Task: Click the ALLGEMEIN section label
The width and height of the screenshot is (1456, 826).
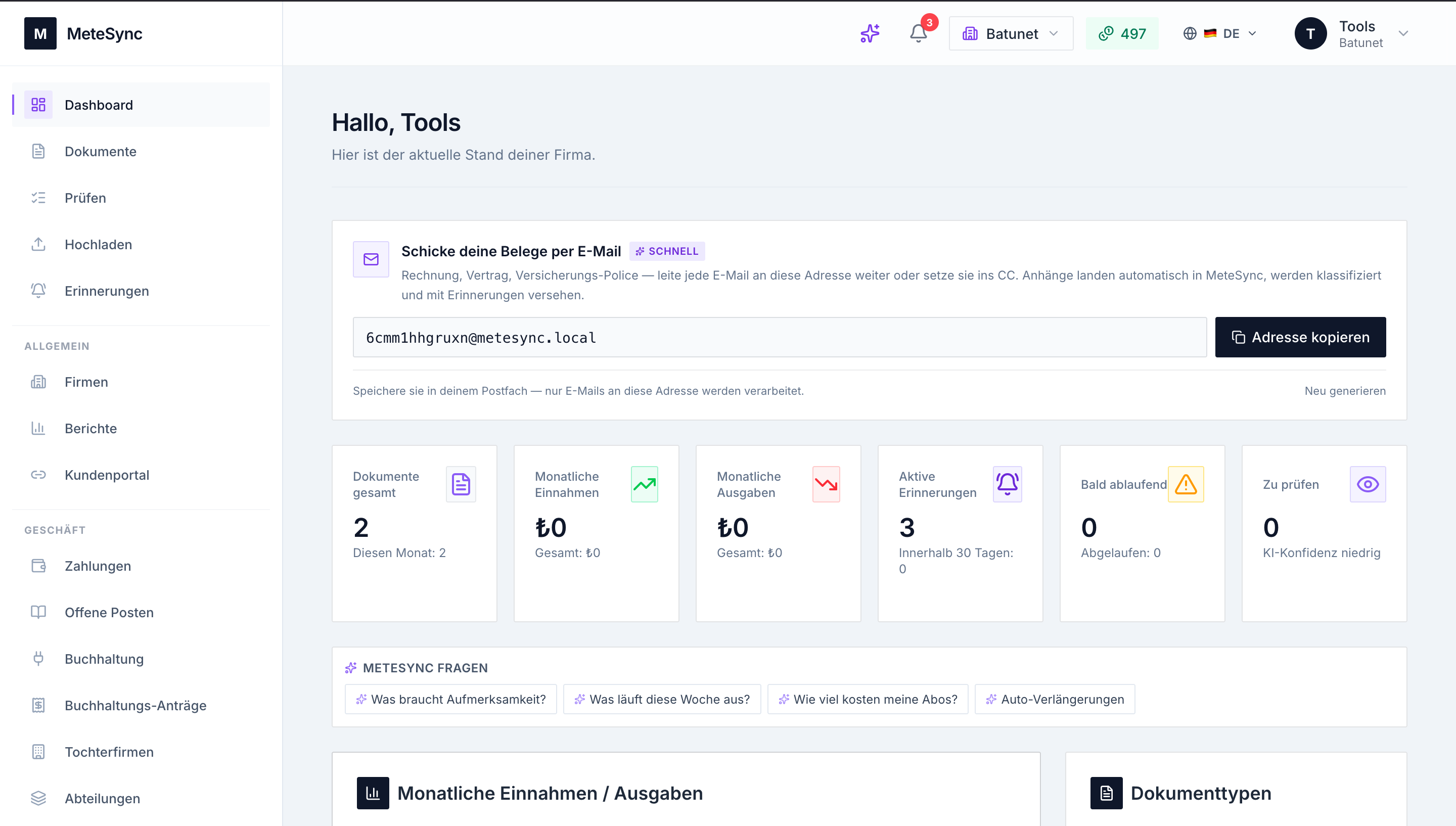Action: pos(57,346)
